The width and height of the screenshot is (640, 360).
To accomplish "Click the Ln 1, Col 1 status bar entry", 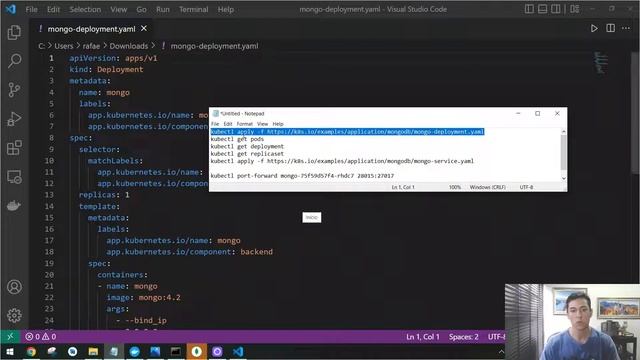I will pyautogui.click(x=423, y=337).
